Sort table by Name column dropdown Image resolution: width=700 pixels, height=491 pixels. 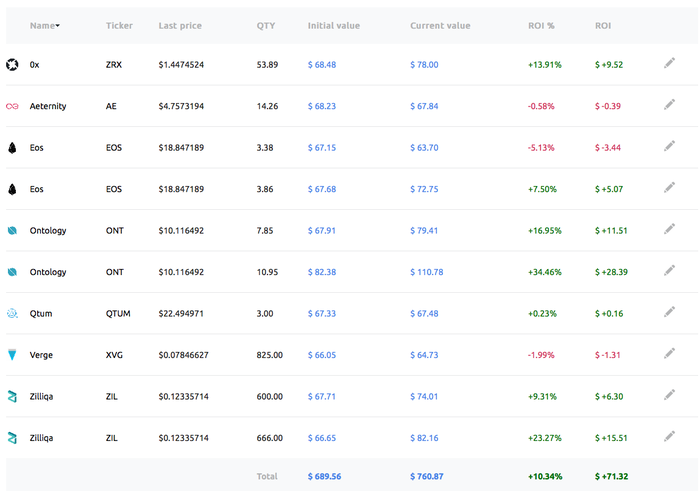click(x=44, y=25)
